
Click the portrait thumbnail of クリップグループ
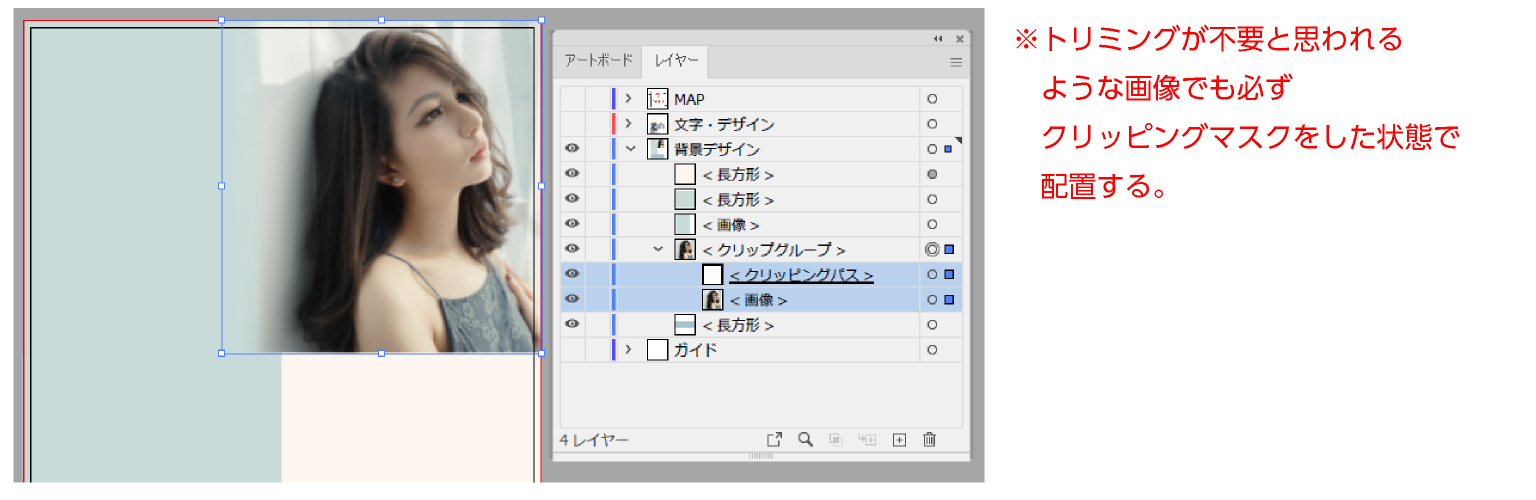(x=685, y=249)
